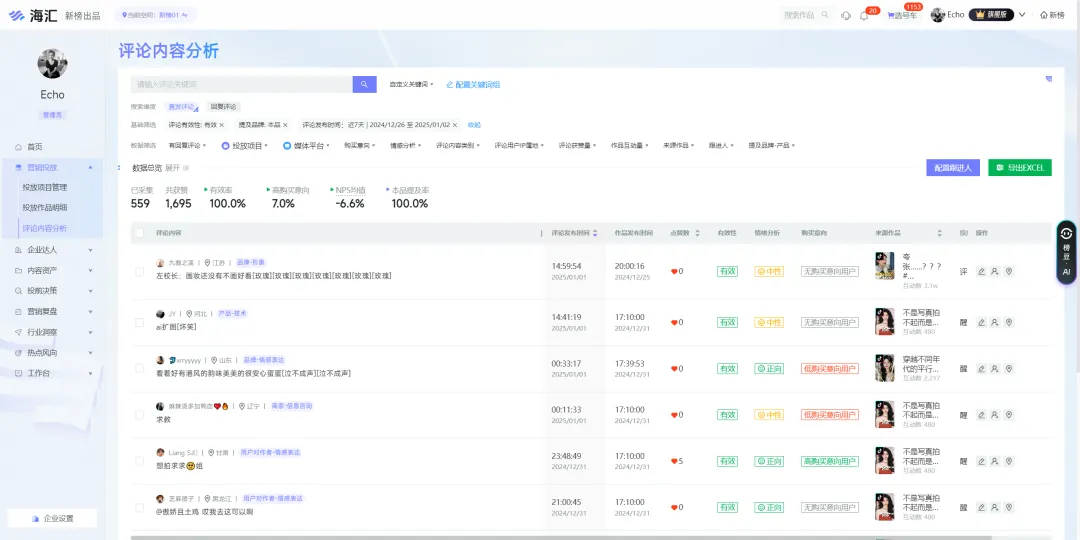Select 回复评论 search dimension
The width and height of the screenshot is (1080, 540).
(x=223, y=107)
